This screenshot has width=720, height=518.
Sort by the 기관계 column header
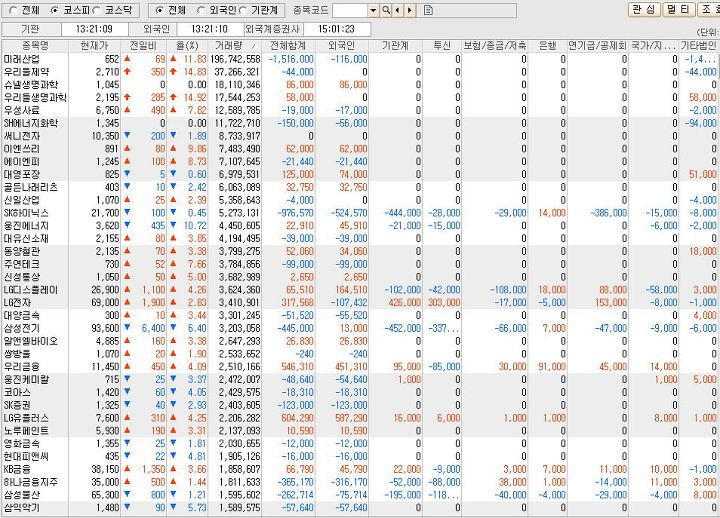395,45
